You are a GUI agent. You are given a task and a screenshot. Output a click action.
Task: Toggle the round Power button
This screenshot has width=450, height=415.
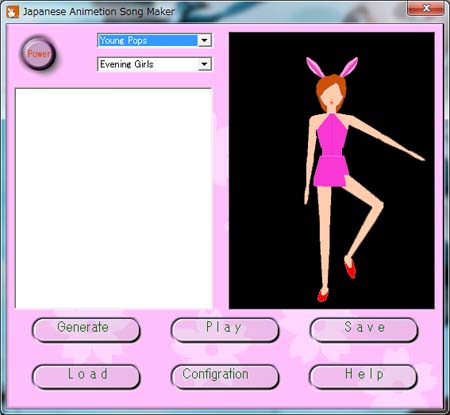tap(38, 53)
